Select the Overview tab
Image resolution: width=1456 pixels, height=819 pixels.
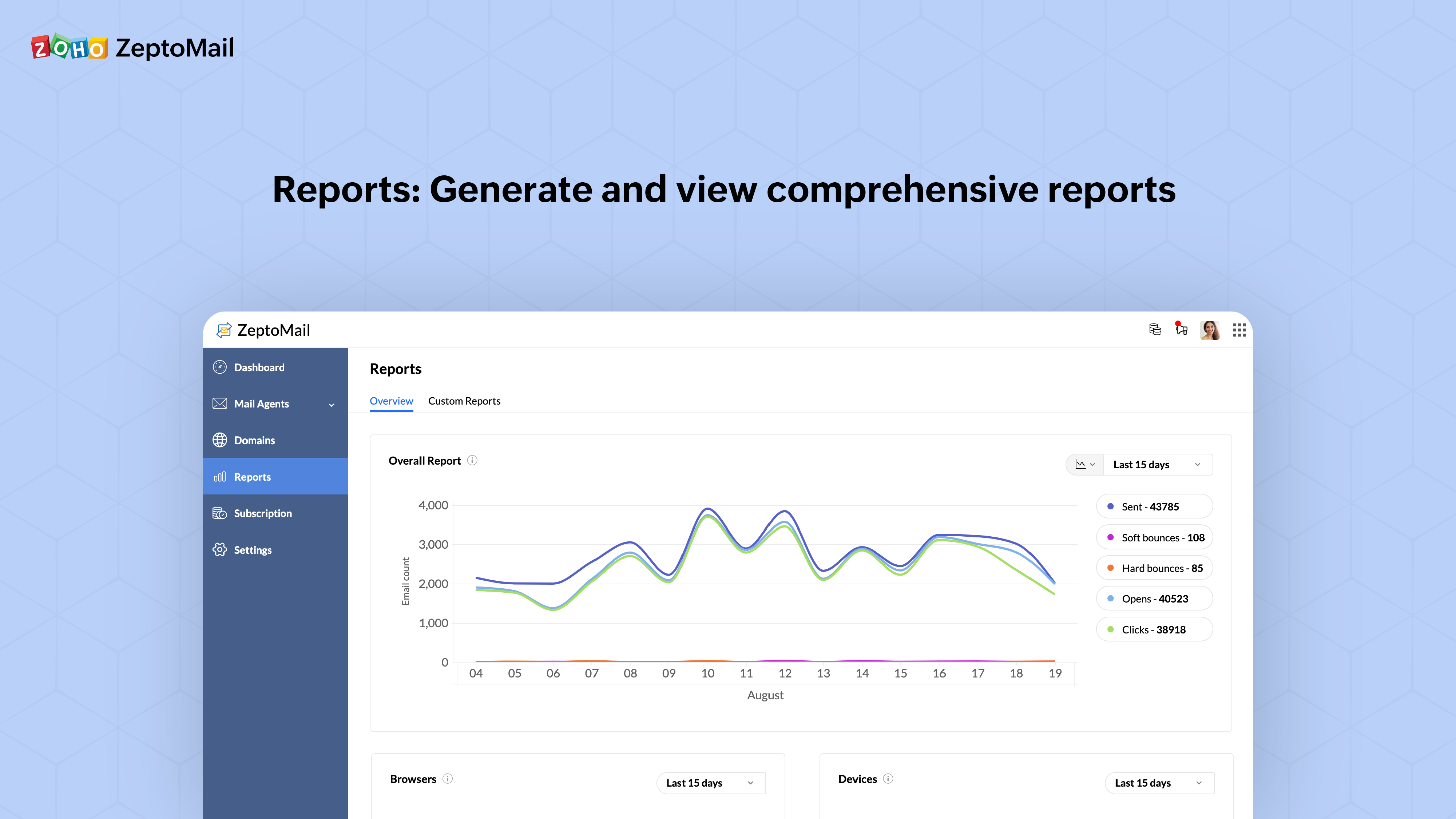point(391,401)
